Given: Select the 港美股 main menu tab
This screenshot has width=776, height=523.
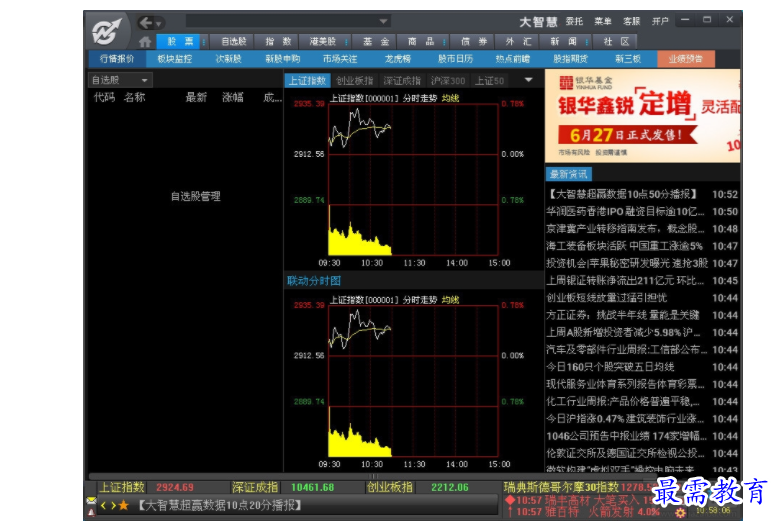Looking at the screenshot, I should pyautogui.click(x=322, y=42).
